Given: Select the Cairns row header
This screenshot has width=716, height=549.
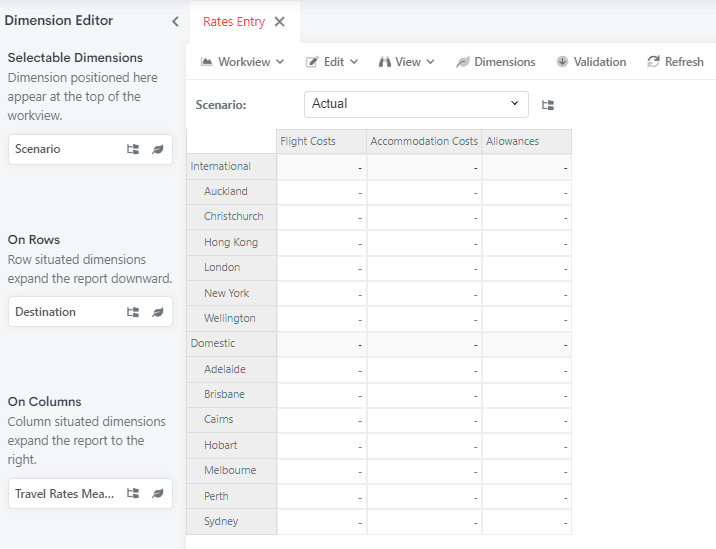Looking at the screenshot, I should (x=232, y=419).
